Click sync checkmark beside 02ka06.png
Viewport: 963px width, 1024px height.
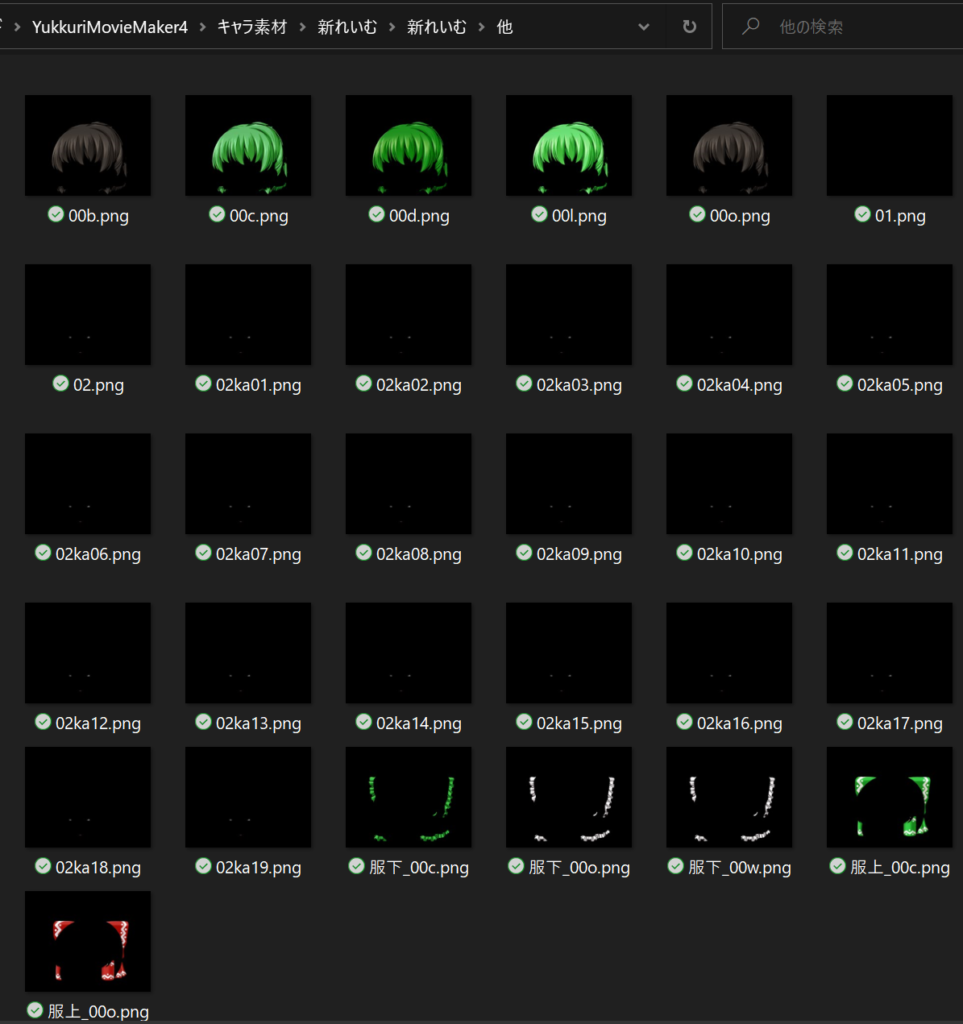pos(43,552)
